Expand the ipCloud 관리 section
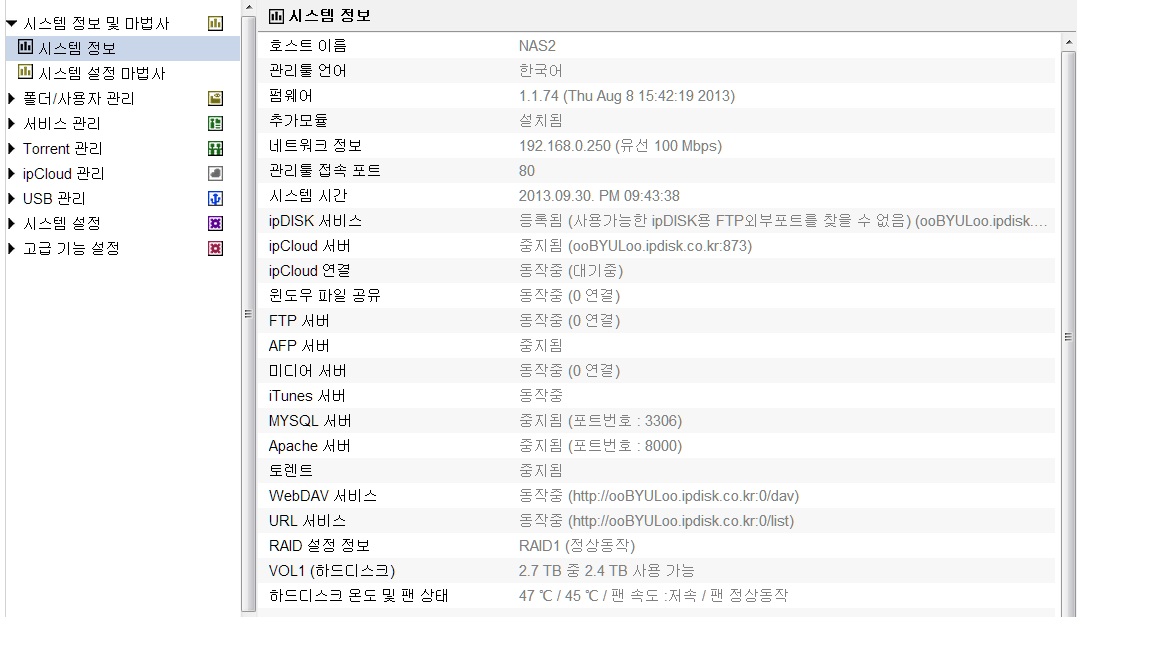This screenshot has height=648, width=1152. [x=11, y=173]
